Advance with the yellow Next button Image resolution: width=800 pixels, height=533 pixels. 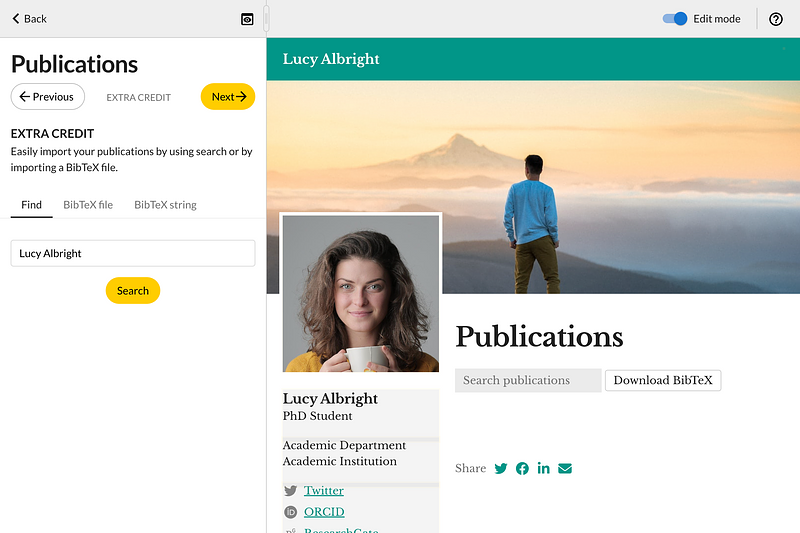[x=228, y=96]
